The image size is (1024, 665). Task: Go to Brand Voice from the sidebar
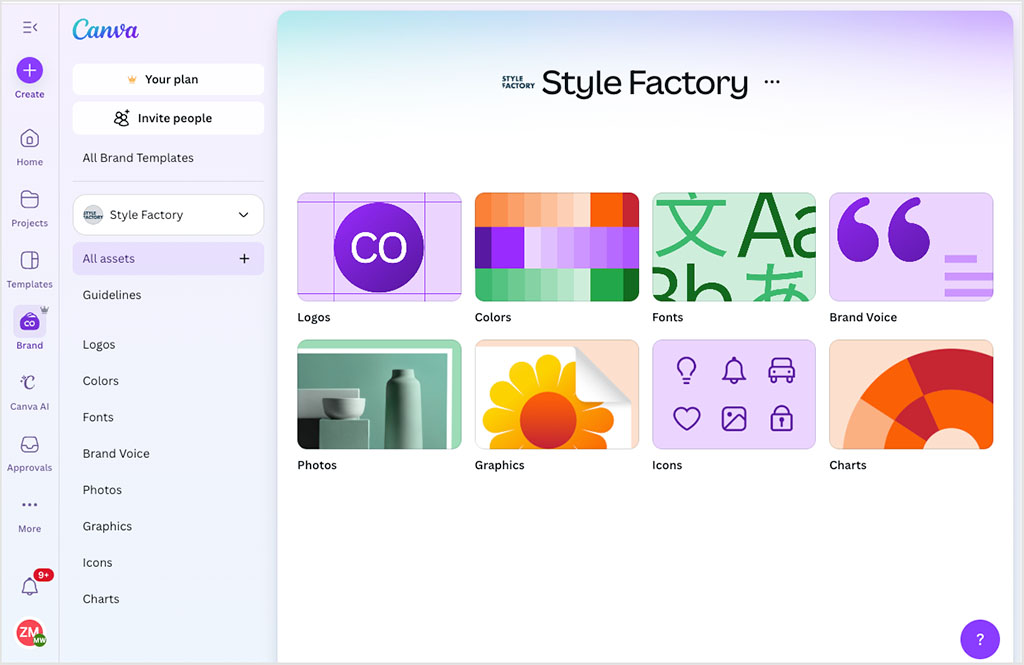click(115, 453)
